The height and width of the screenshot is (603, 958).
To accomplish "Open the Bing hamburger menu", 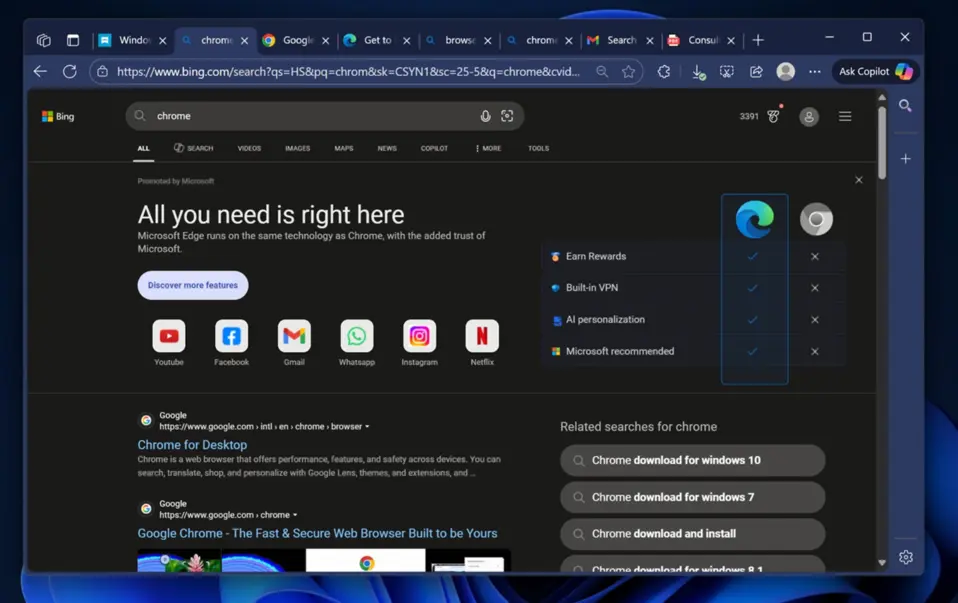I will click(845, 116).
